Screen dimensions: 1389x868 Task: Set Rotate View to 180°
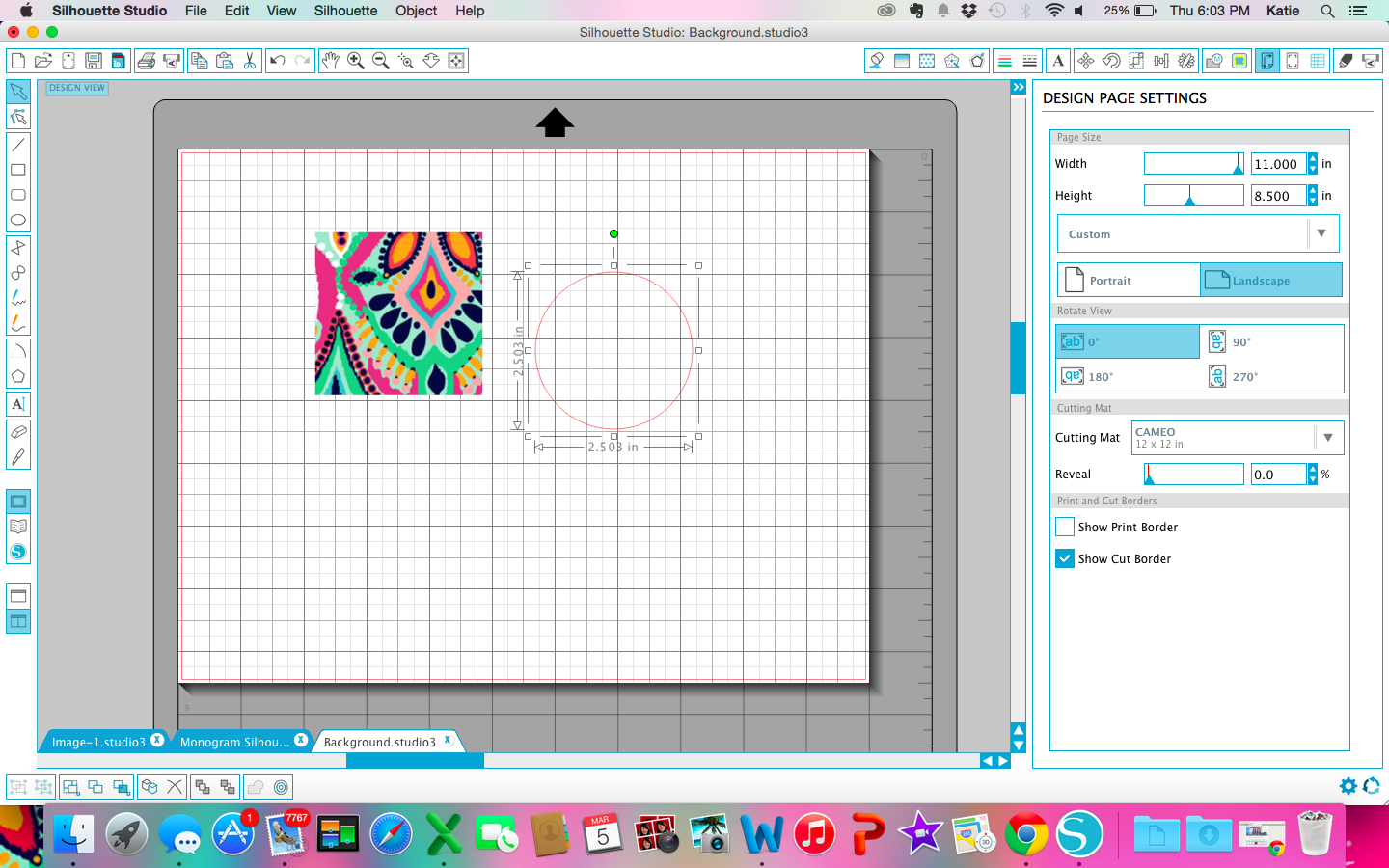1128,376
